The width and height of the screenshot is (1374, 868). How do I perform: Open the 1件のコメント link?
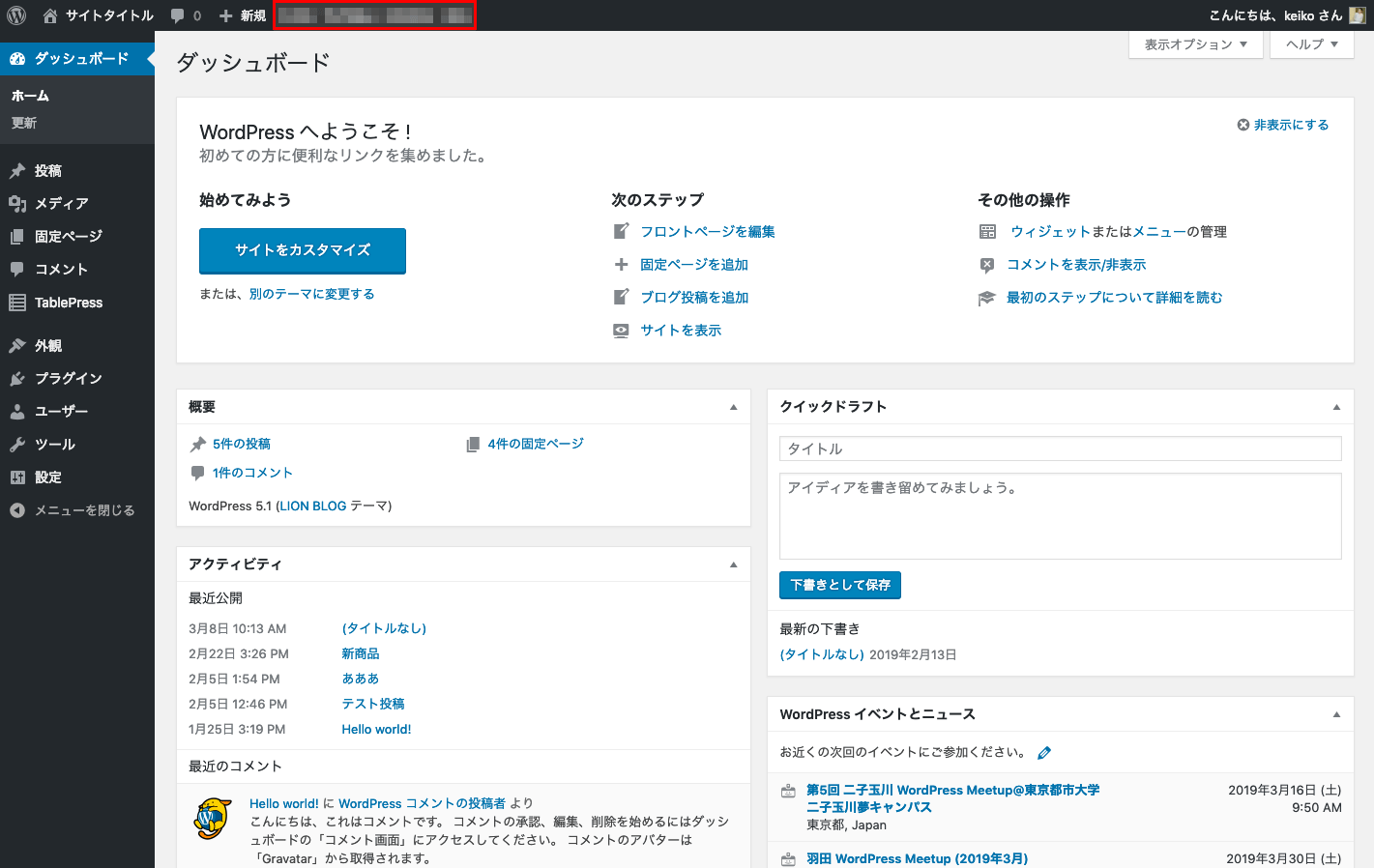(252, 473)
